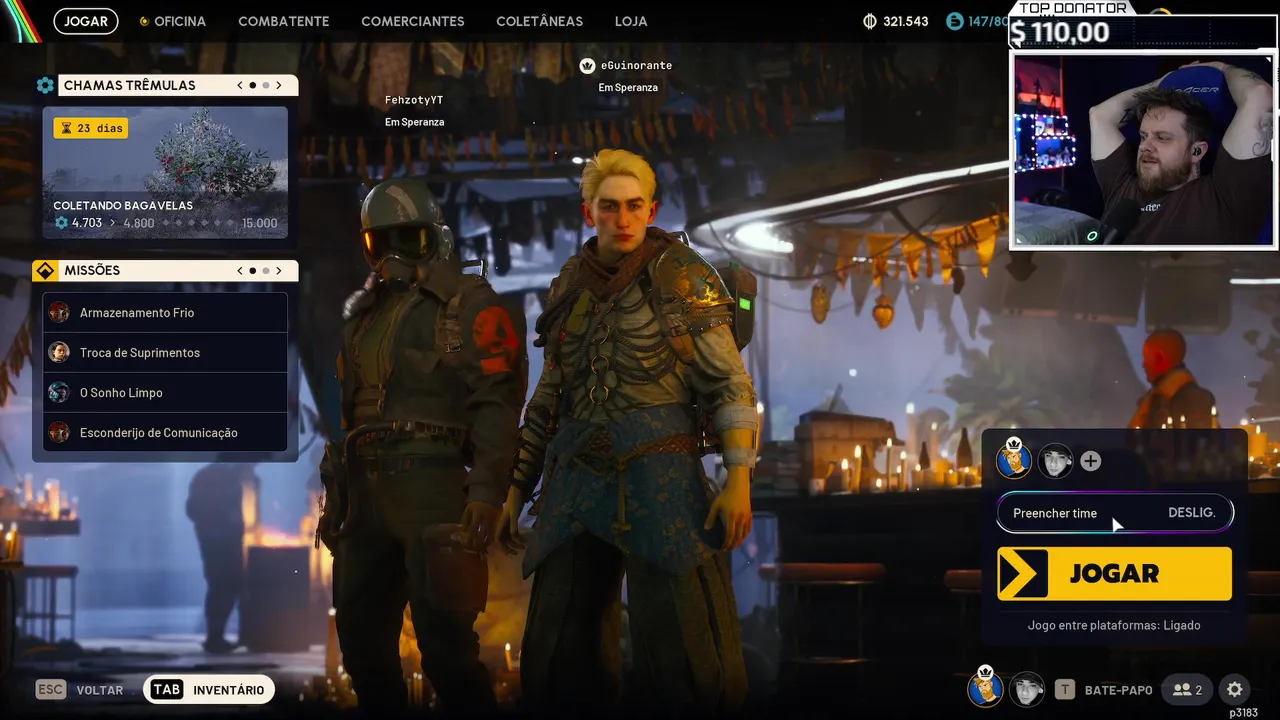Open INVENTÁRIO via TAB button
Image resolution: width=1280 pixels, height=720 pixels.
coord(209,689)
